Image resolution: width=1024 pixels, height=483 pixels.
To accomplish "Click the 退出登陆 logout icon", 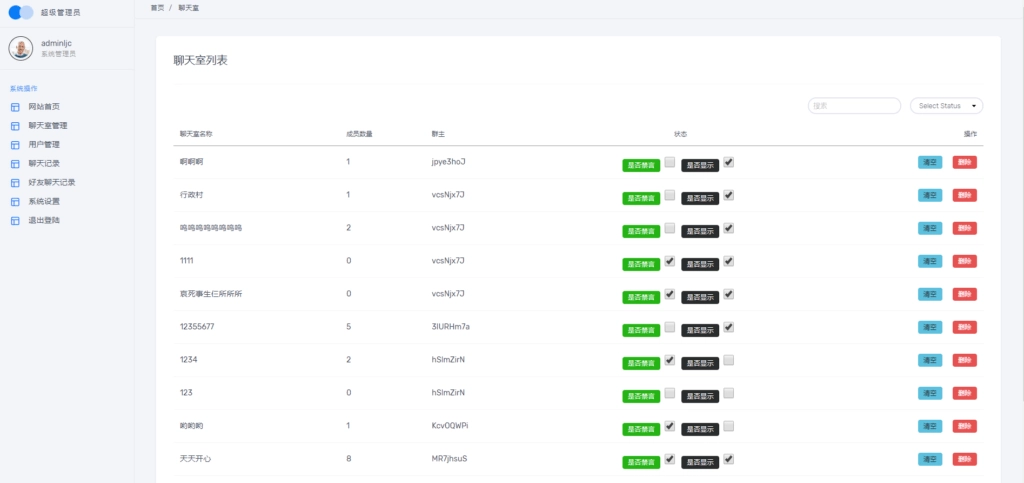I will pos(15,220).
